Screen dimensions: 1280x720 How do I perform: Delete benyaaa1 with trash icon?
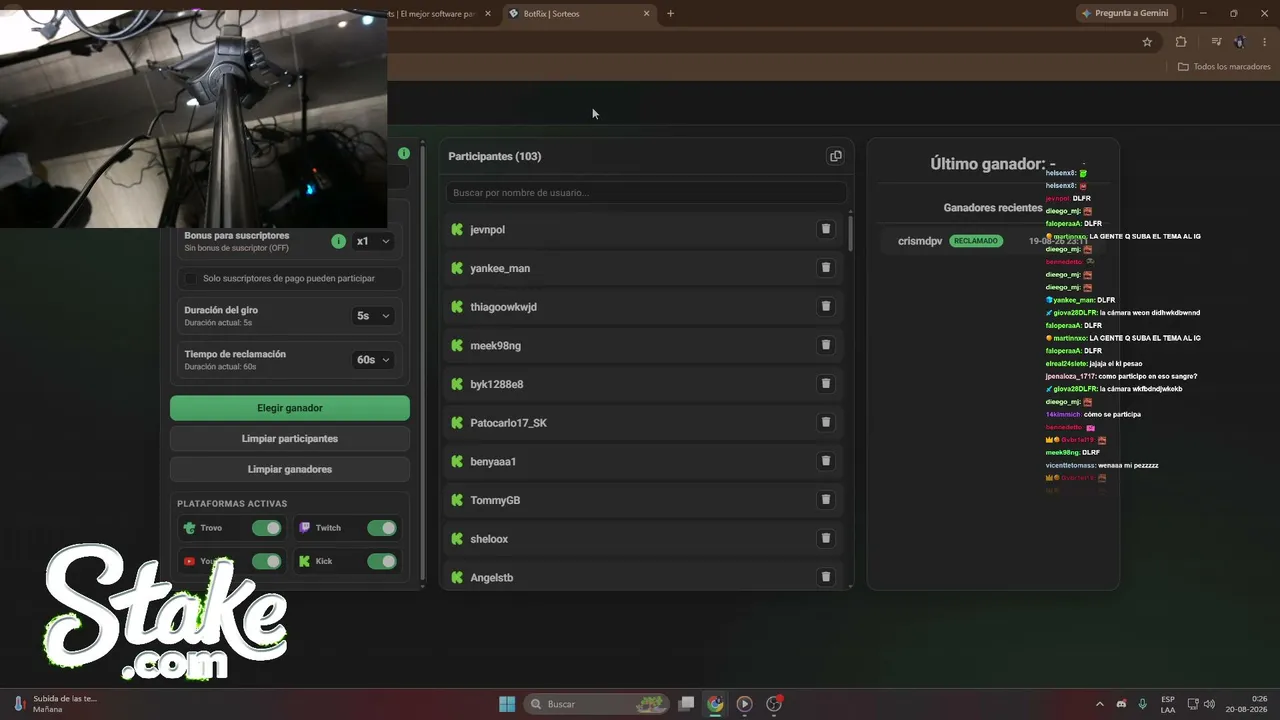coord(826,461)
